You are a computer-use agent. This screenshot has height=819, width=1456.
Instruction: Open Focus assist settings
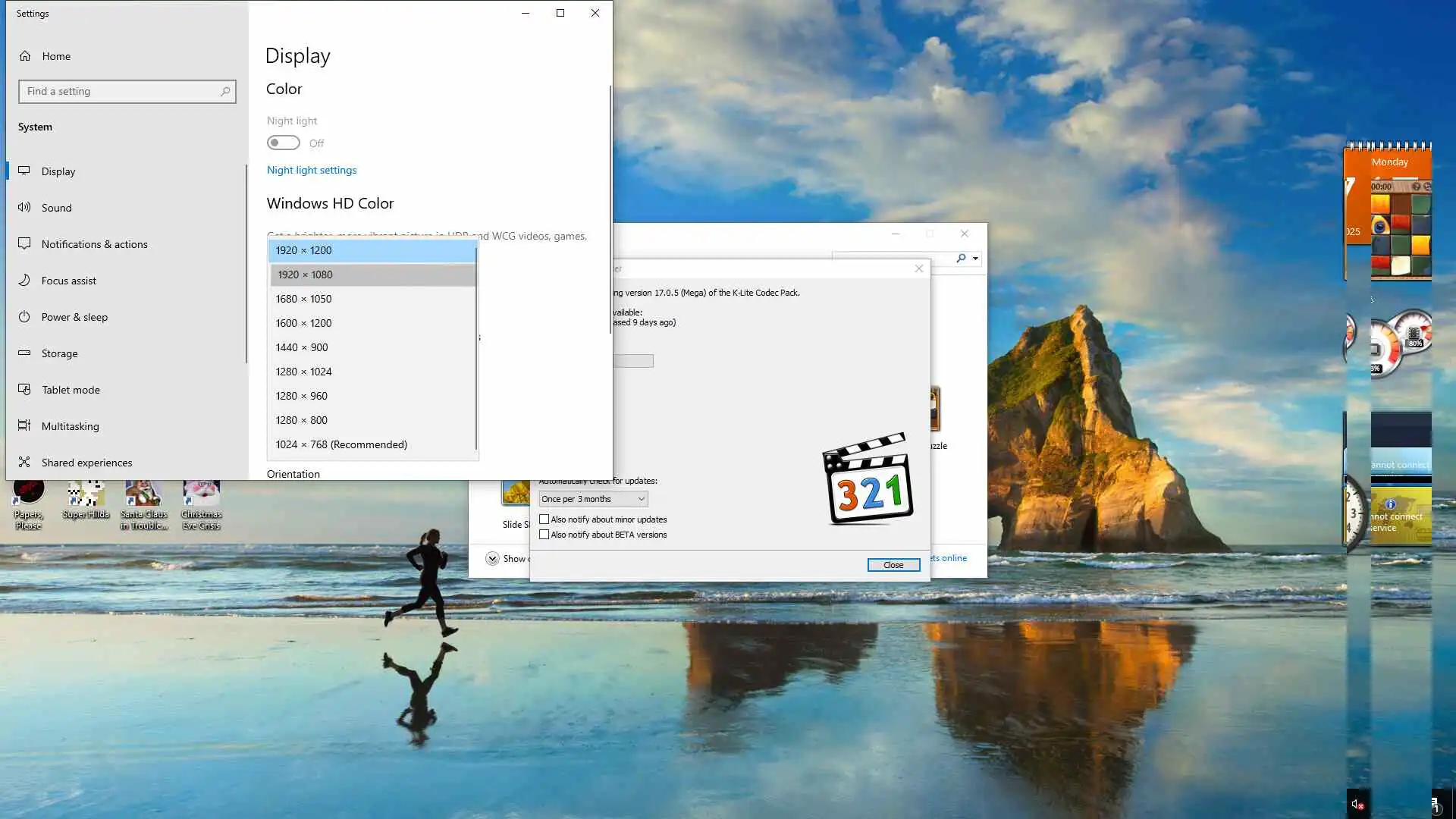[68, 281]
